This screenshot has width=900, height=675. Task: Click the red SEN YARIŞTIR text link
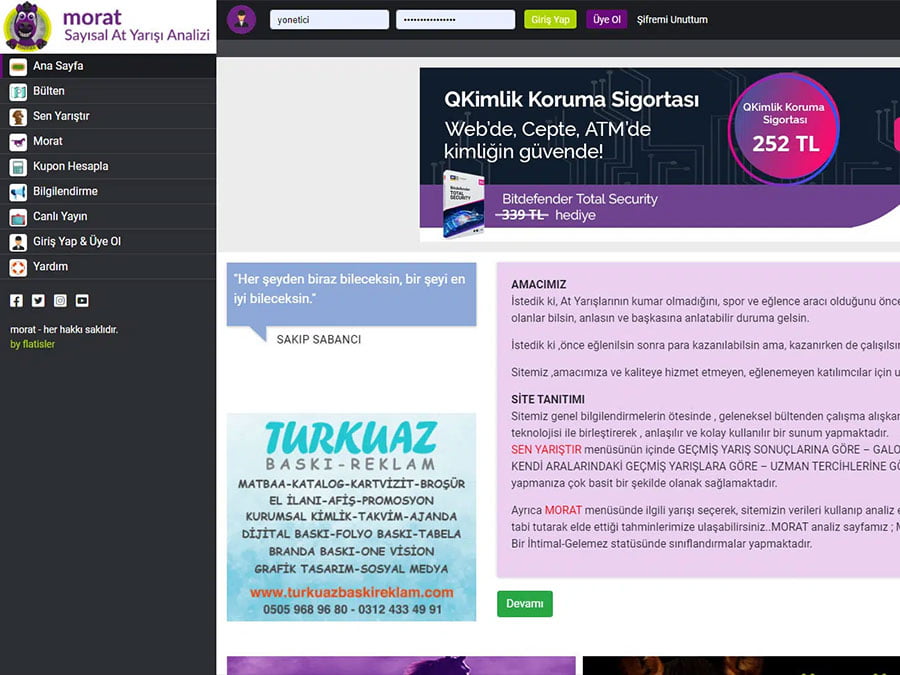(546, 449)
